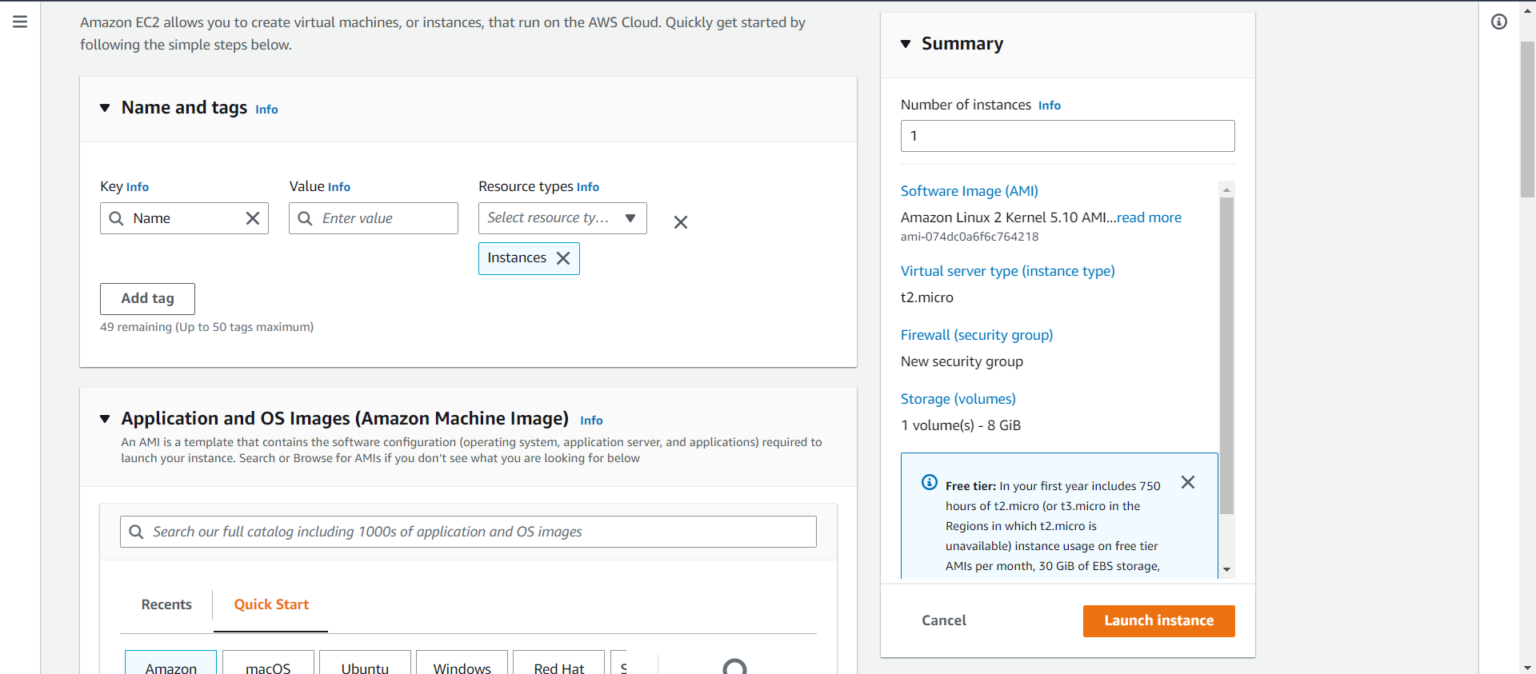The width and height of the screenshot is (1536, 674).
Task: Click the magnifier in the AMI catalog search
Action: [136, 531]
